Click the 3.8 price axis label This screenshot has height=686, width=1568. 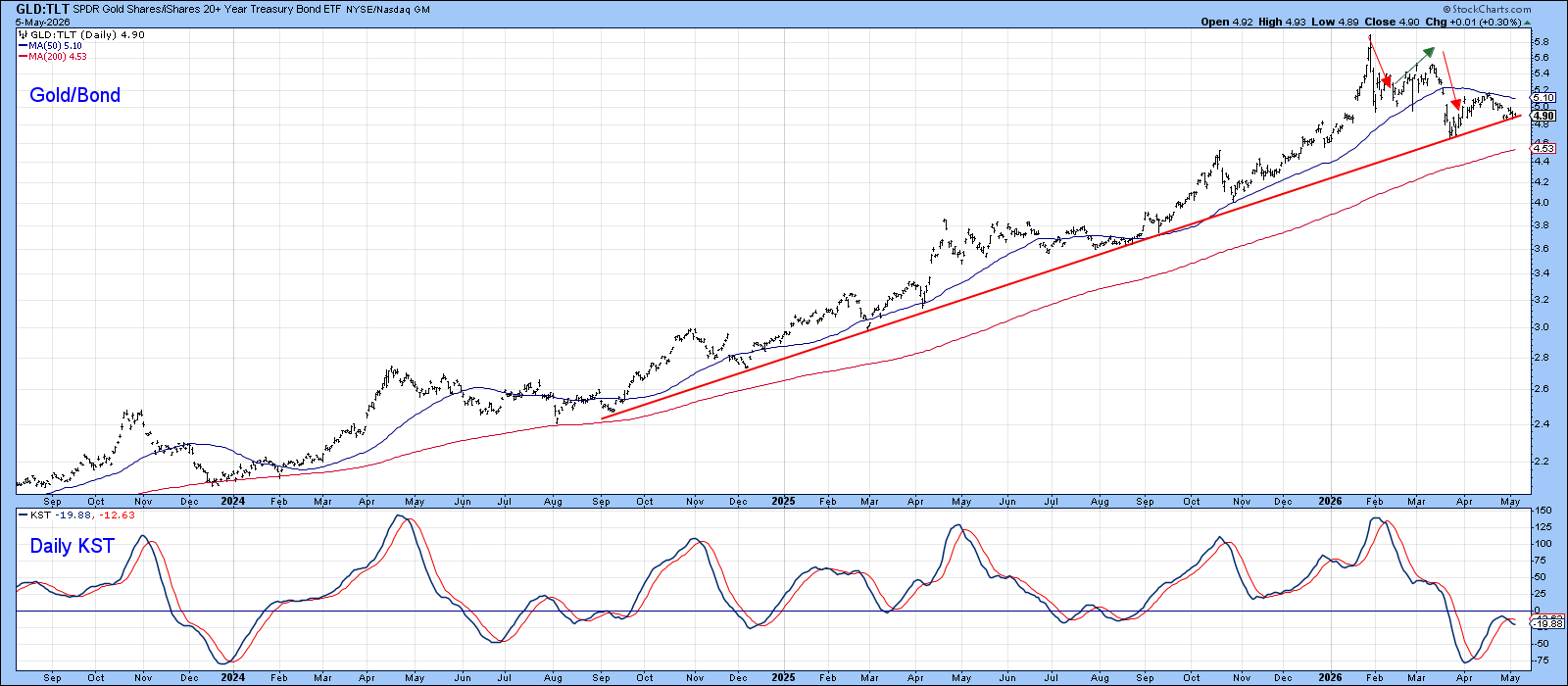click(1541, 225)
